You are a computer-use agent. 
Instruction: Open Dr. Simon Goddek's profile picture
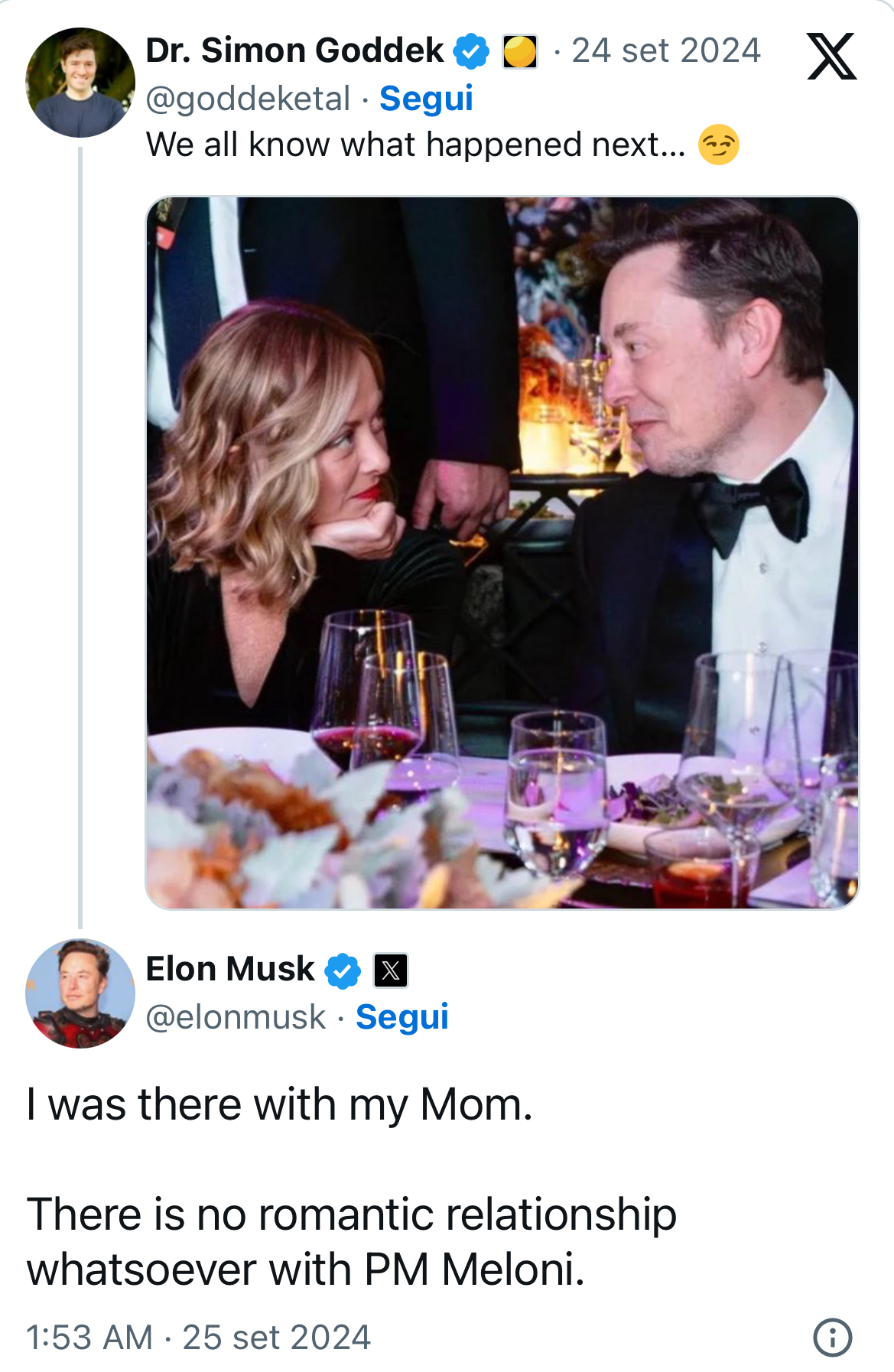[x=80, y=83]
